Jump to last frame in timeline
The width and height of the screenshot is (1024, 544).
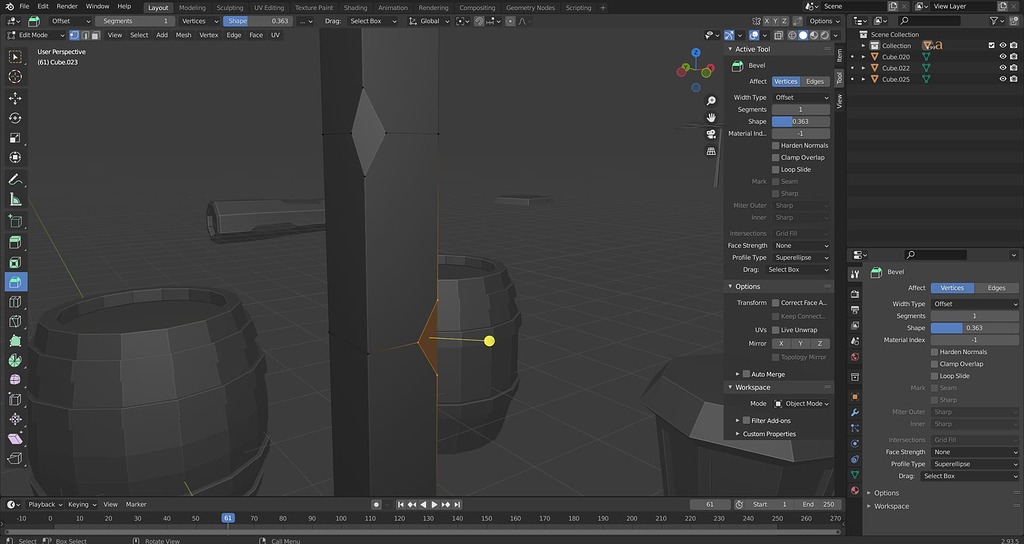coord(458,505)
